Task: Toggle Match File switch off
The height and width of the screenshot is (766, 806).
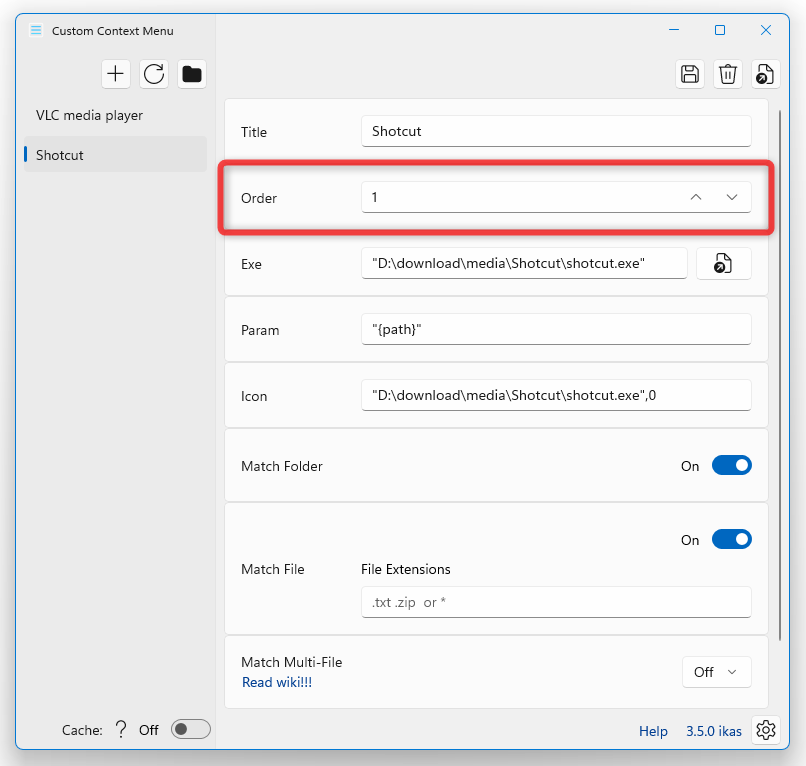Action: pyautogui.click(x=732, y=539)
